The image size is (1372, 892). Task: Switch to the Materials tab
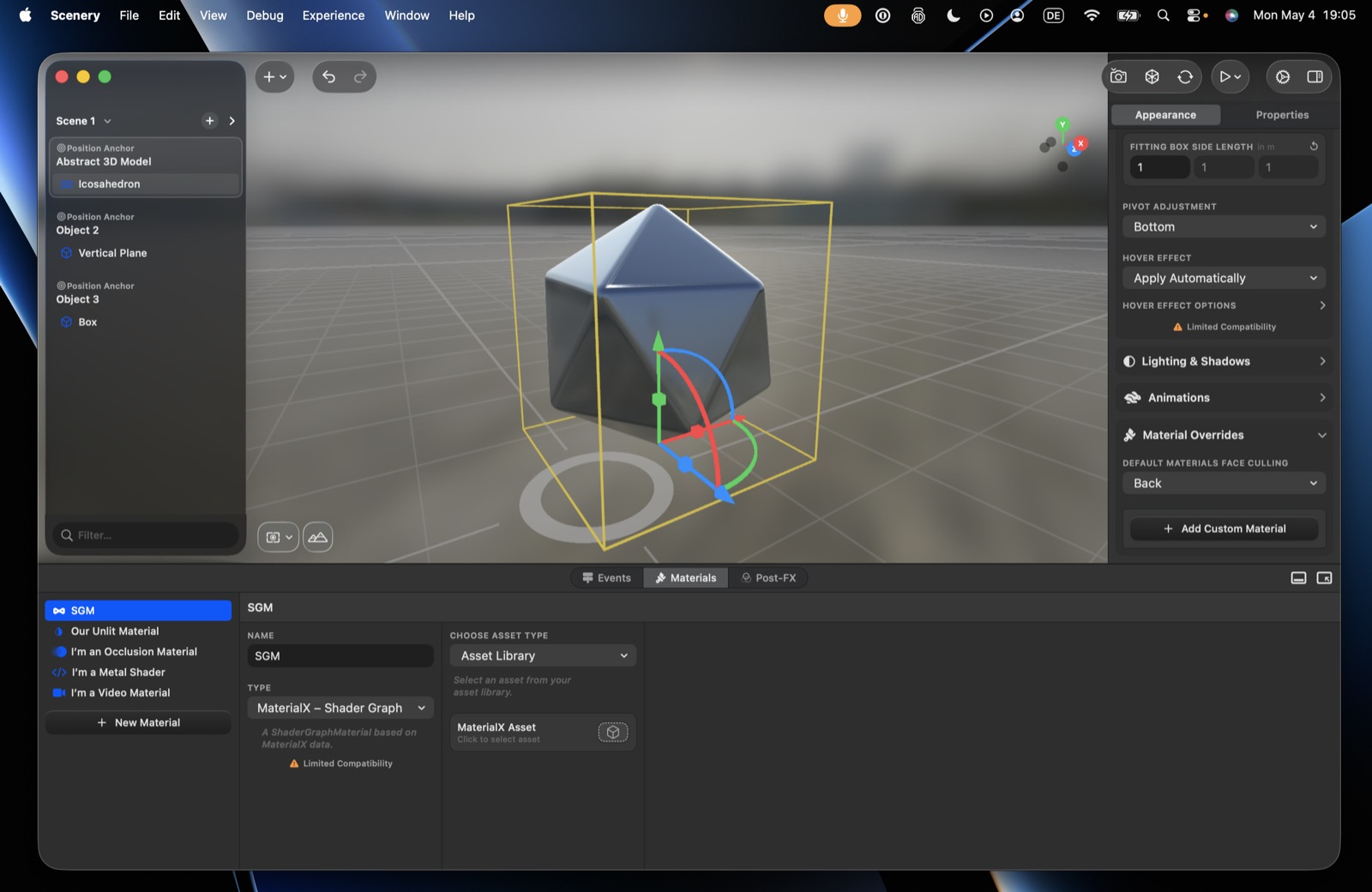(685, 578)
